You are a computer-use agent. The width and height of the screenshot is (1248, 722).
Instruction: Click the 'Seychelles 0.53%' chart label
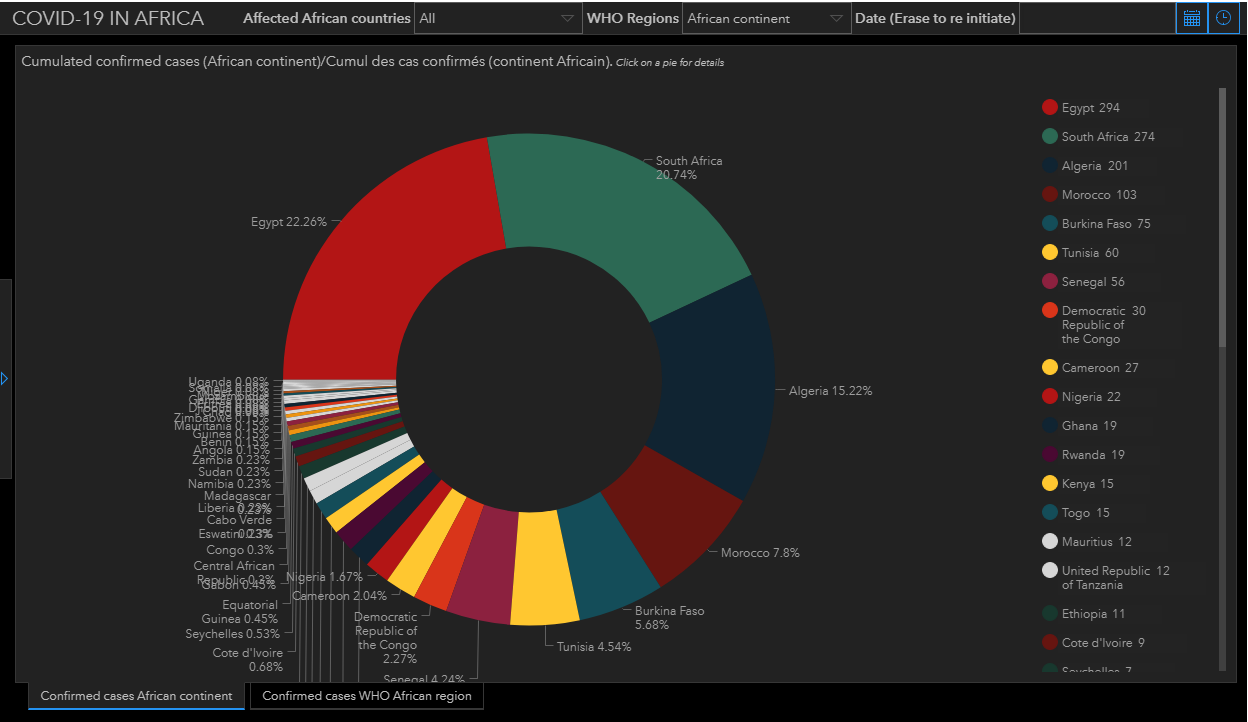pyautogui.click(x=230, y=634)
